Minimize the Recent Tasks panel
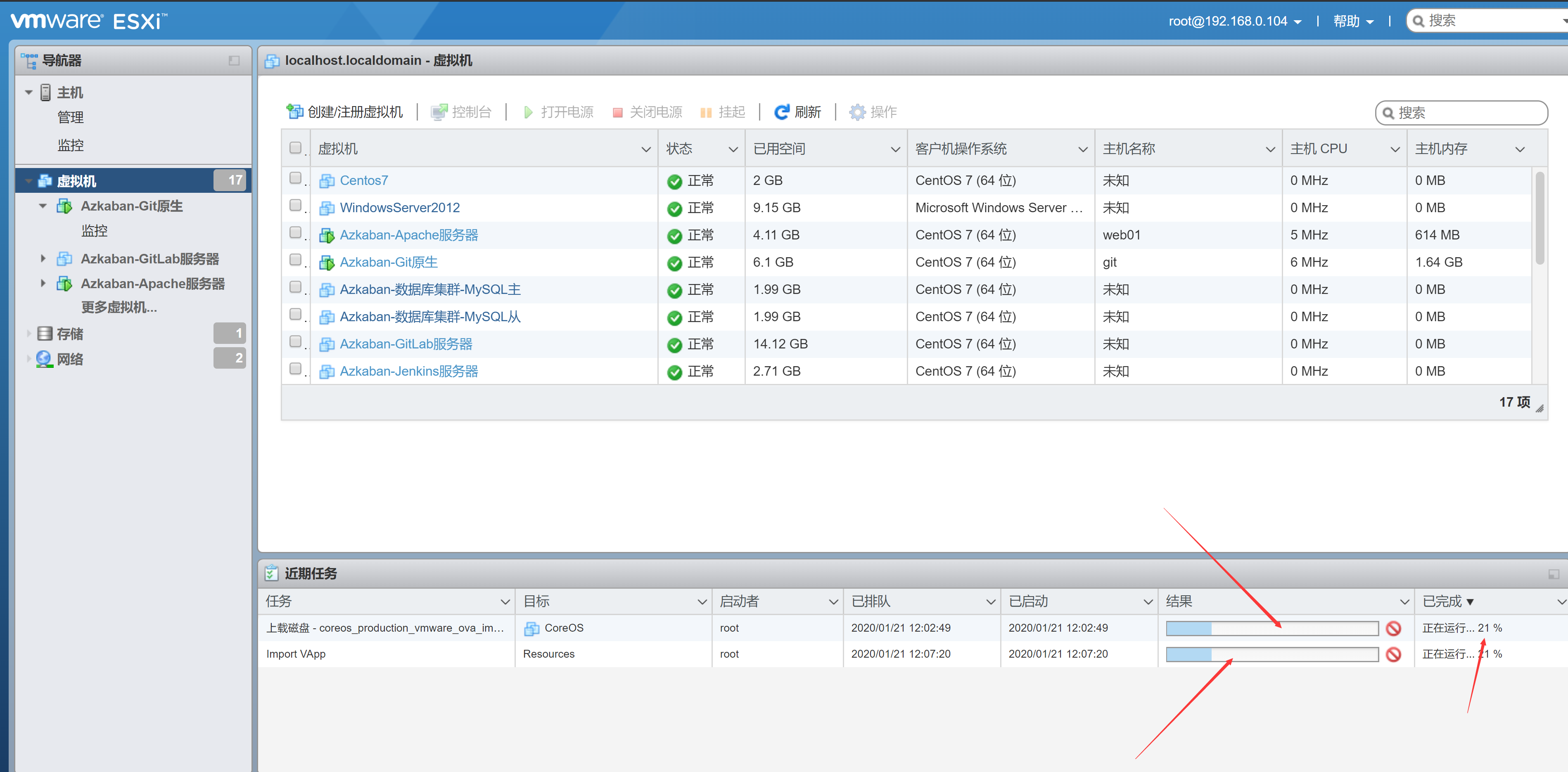The height and width of the screenshot is (772, 1568). tap(1554, 574)
